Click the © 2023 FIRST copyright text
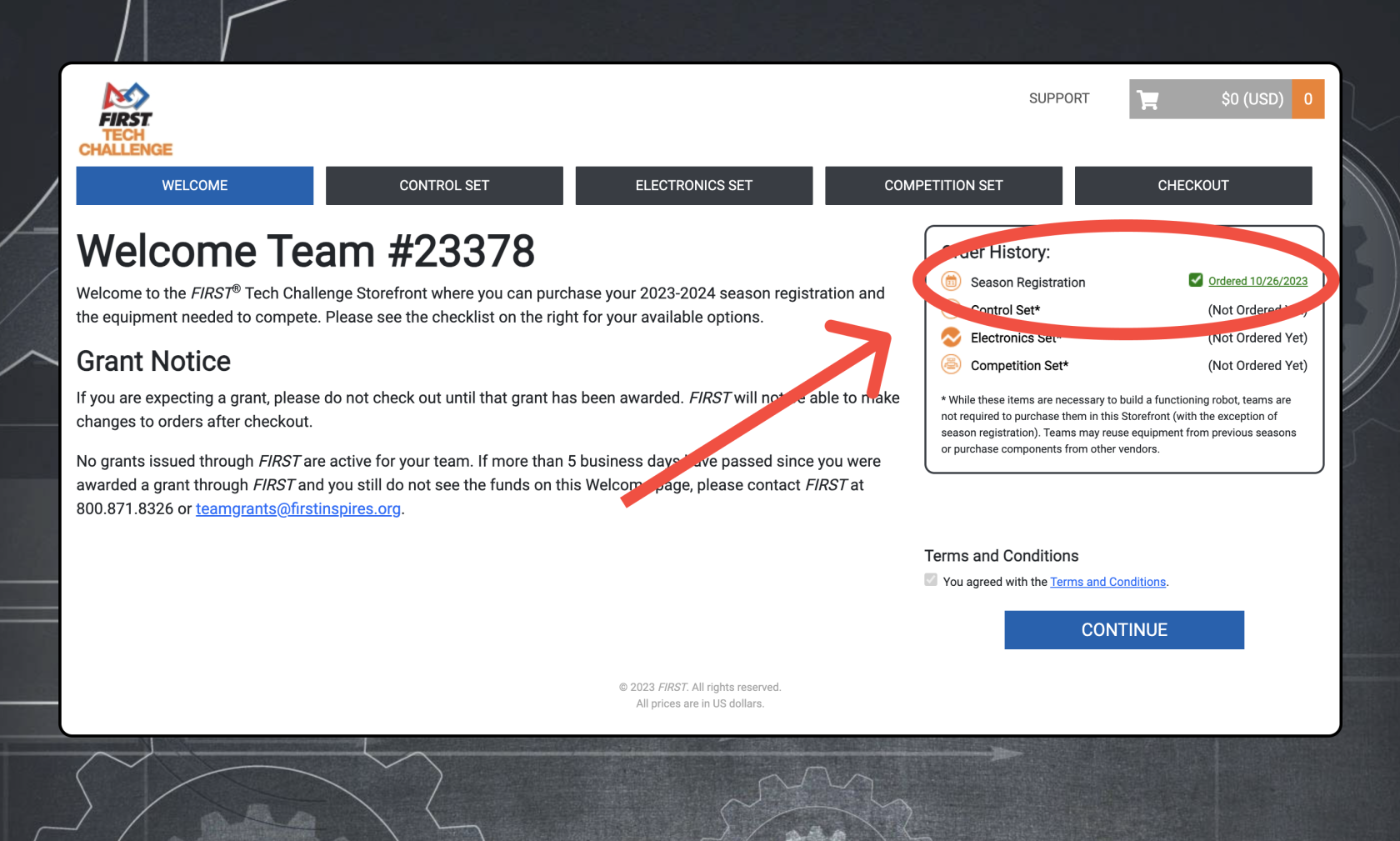This screenshot has height=841, width=1400. 700,687
